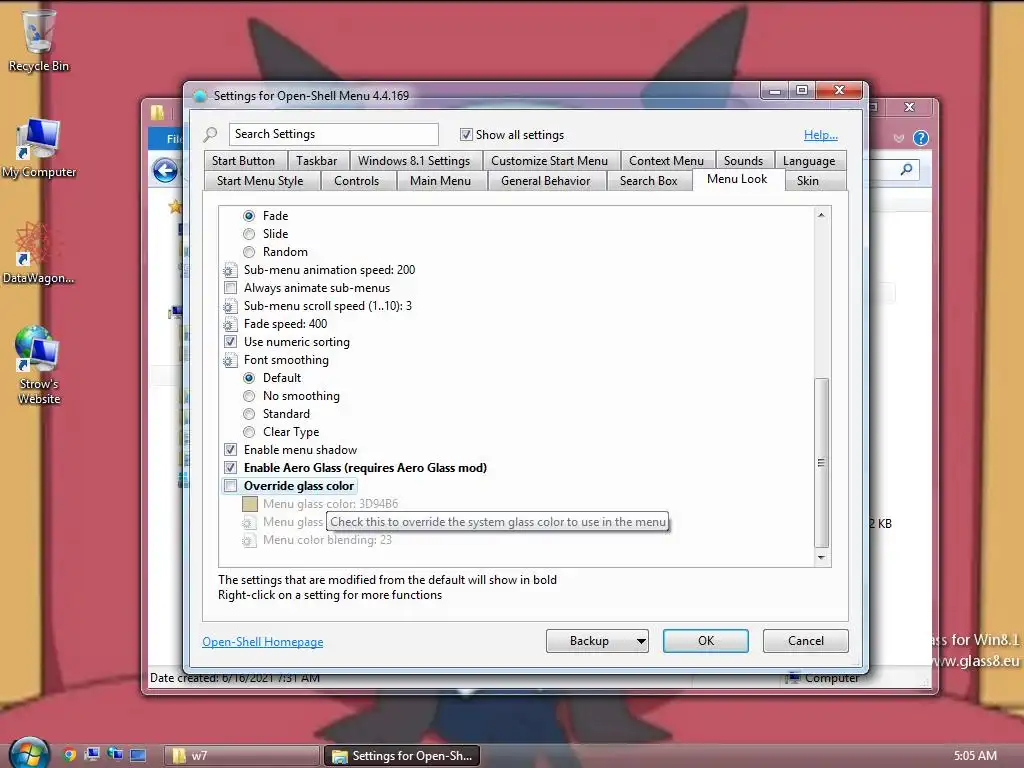Switch to Customize Start Menu tab

pos(549,161)
